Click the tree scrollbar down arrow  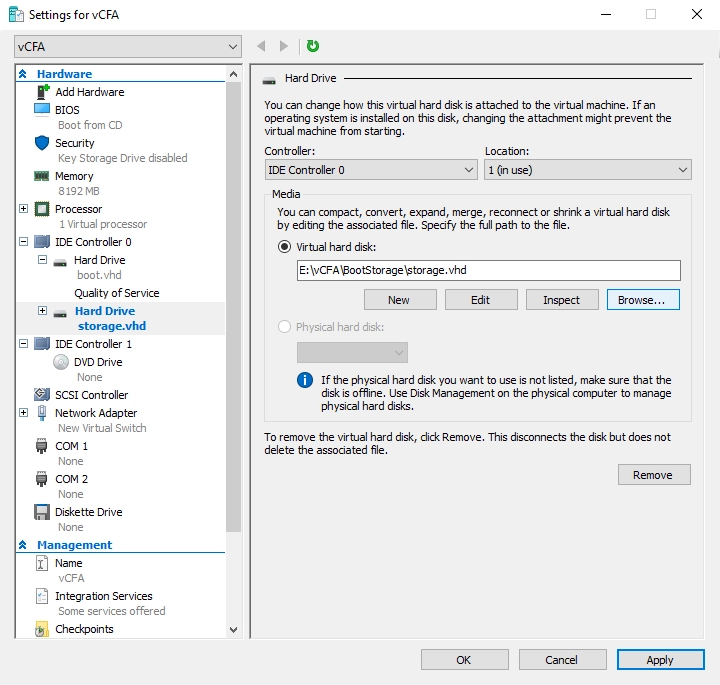pos(233,630)
